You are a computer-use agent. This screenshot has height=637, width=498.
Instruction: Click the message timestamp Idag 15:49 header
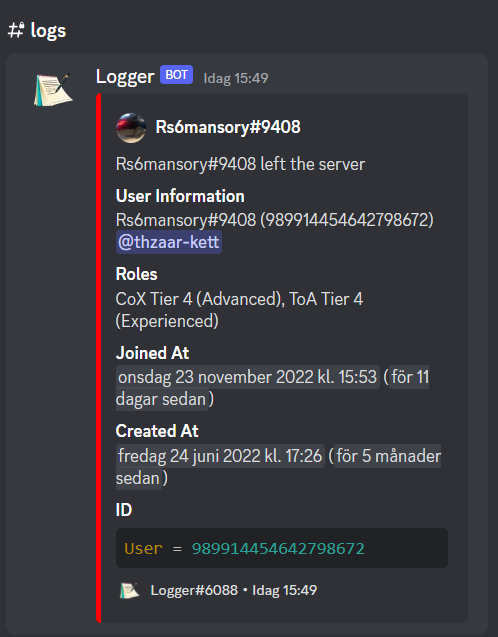pyautogui.click(x=236, y=78)
